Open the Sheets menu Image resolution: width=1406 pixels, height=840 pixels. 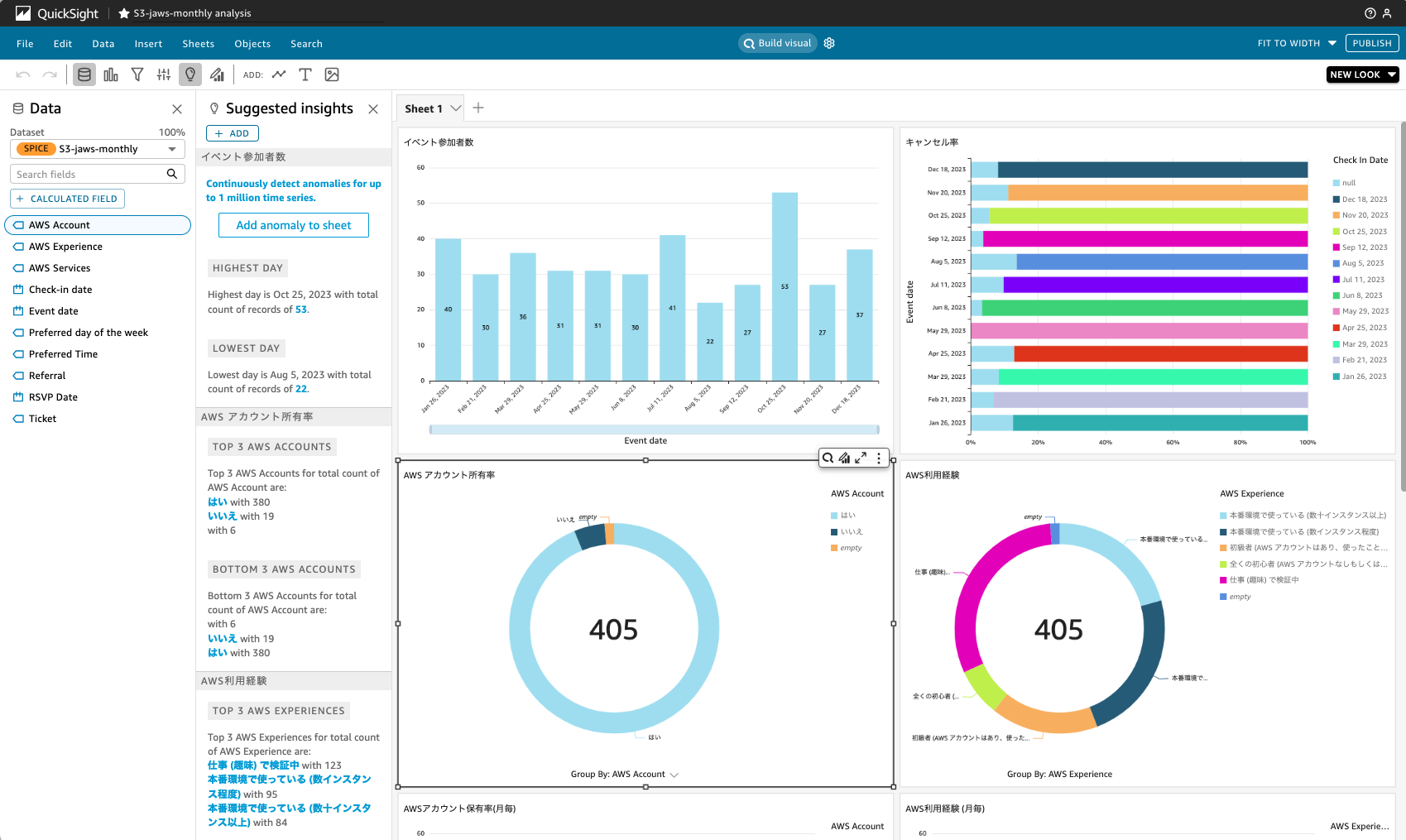click(199, 44)
